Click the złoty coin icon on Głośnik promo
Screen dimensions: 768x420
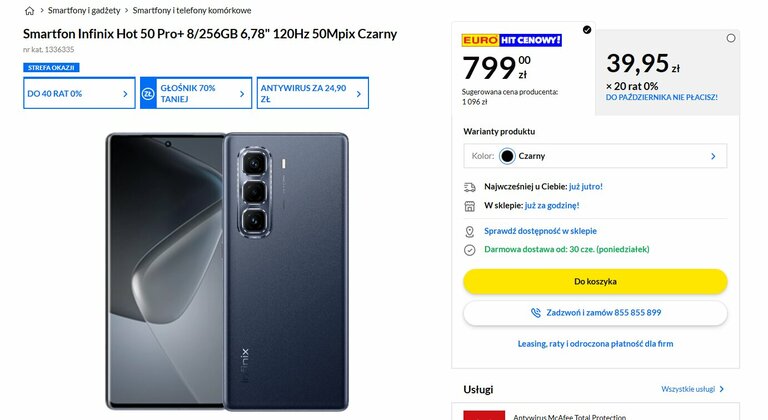coord(148,93)
